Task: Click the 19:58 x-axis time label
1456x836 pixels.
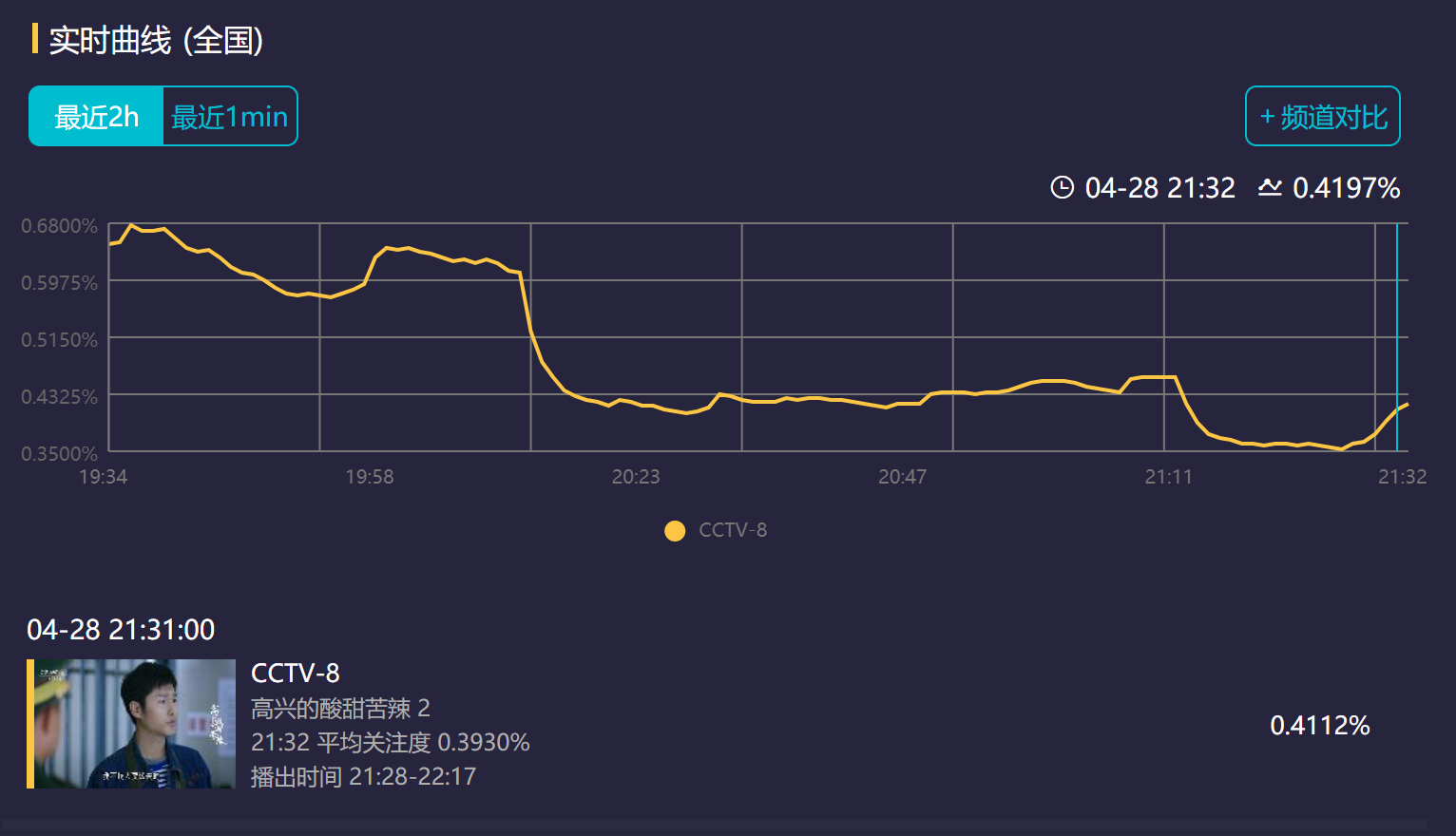Action: [370, 476]
